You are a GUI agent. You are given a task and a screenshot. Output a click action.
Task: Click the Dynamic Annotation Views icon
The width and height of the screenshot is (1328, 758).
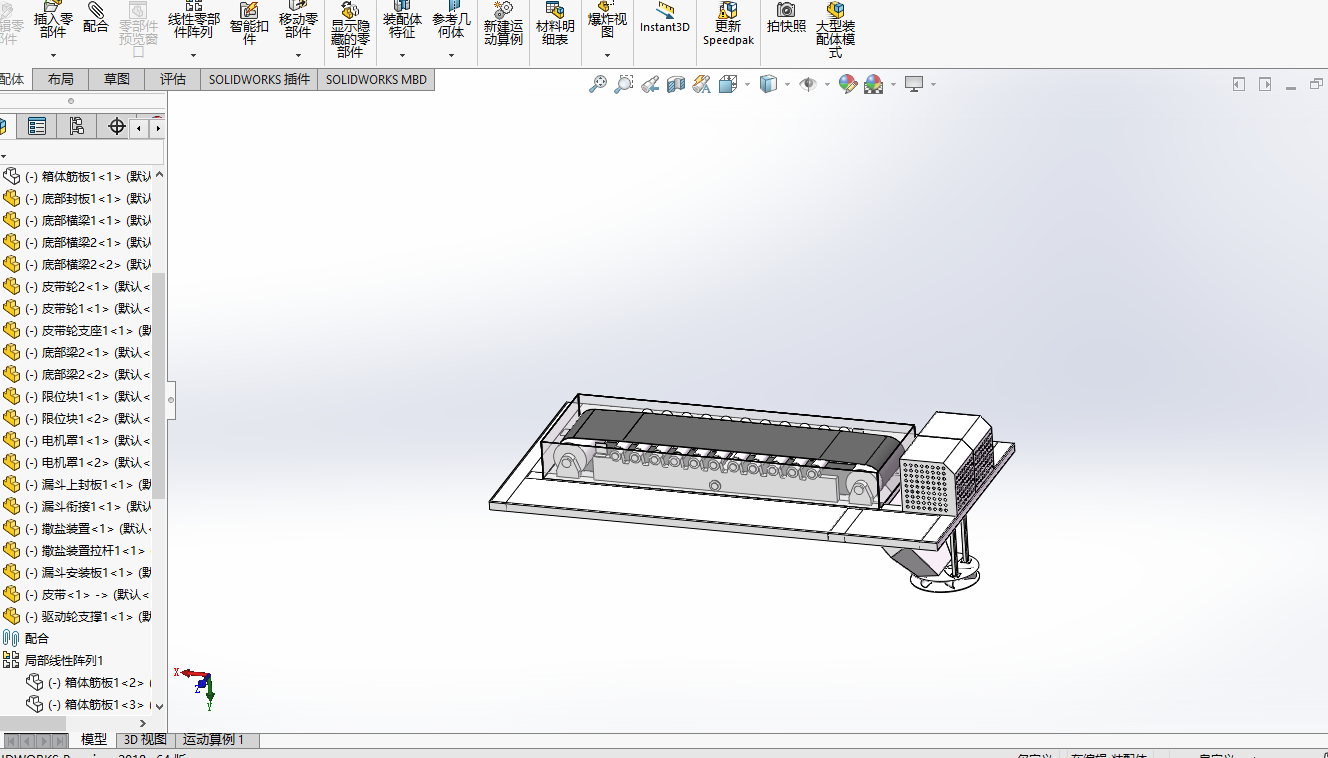[702, 85]
